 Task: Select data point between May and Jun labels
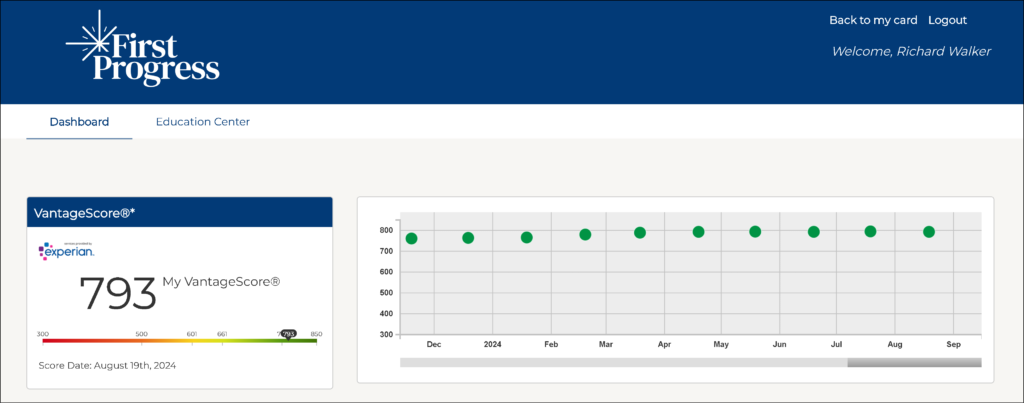pos(755,231)
